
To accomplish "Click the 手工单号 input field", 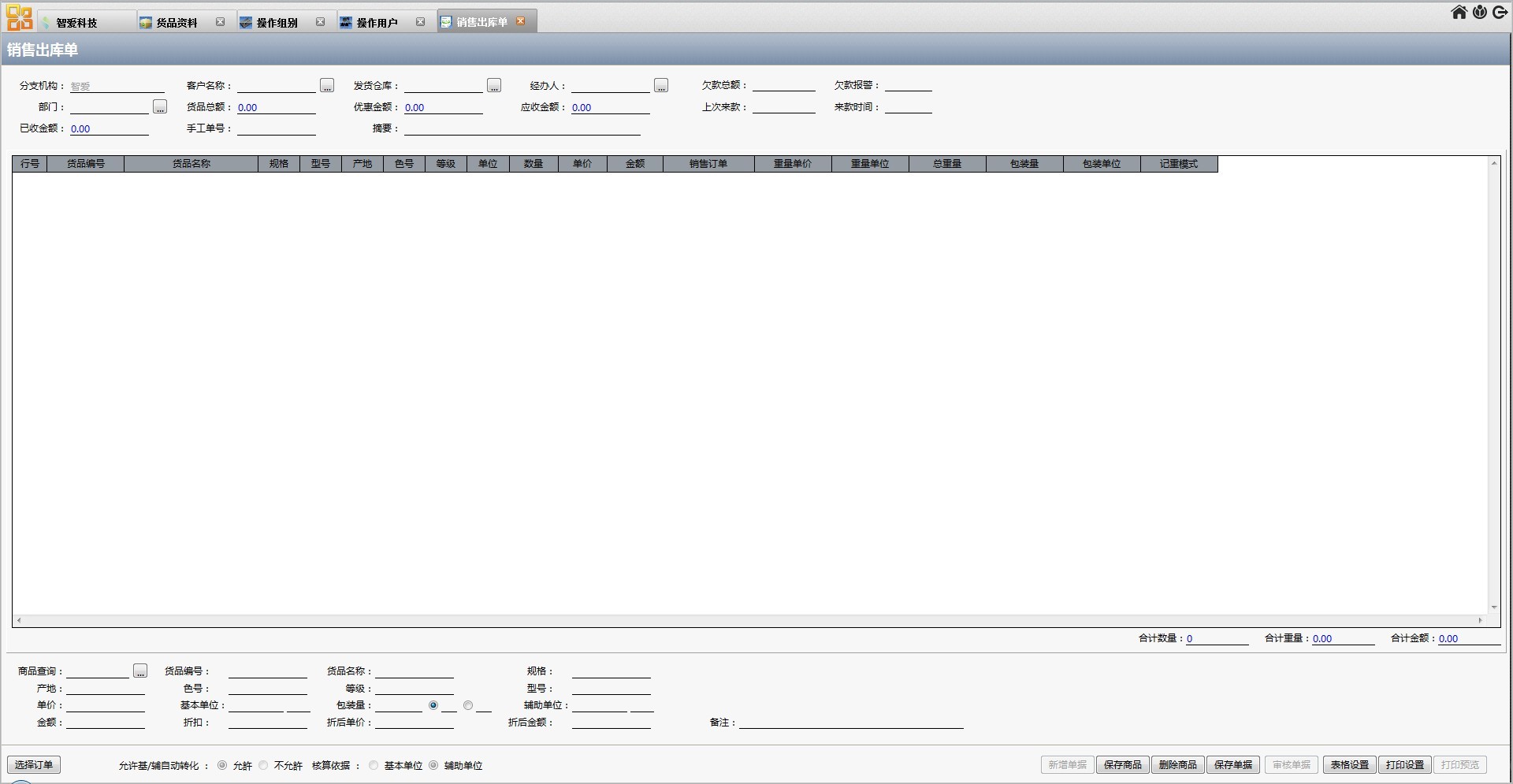I will coord(277,128).
